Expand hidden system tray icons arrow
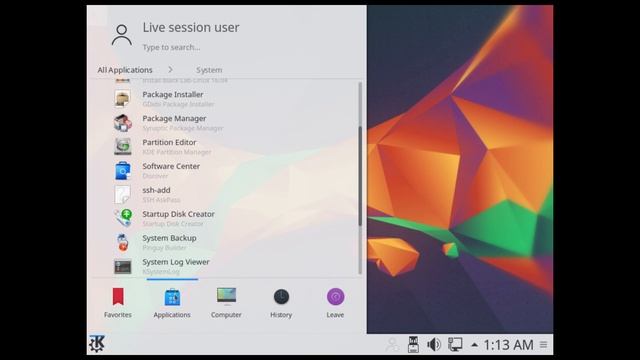The width and height of the screenshot is (640, 360). pos(474,345)
